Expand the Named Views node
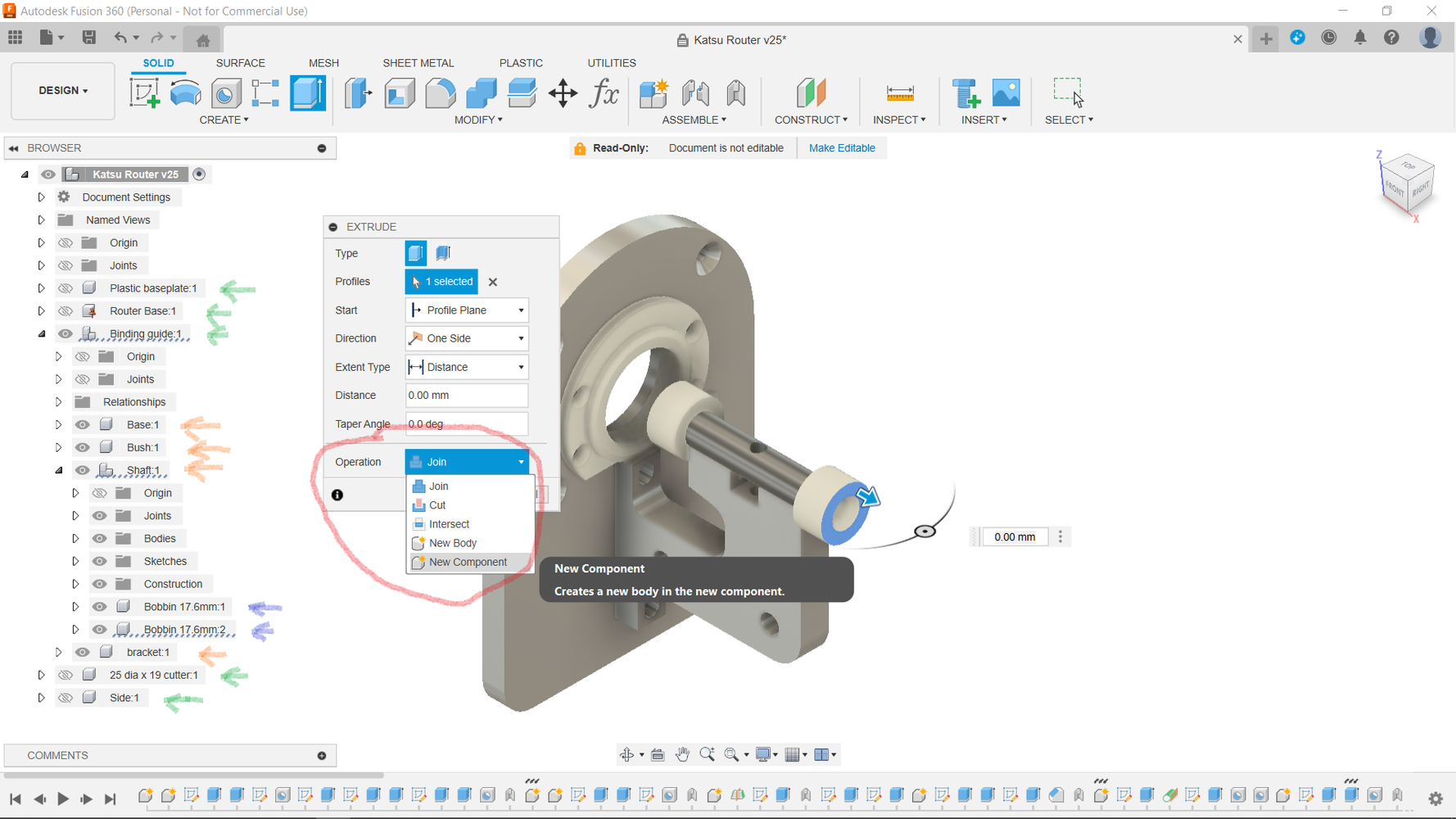 tap(41, 220)
